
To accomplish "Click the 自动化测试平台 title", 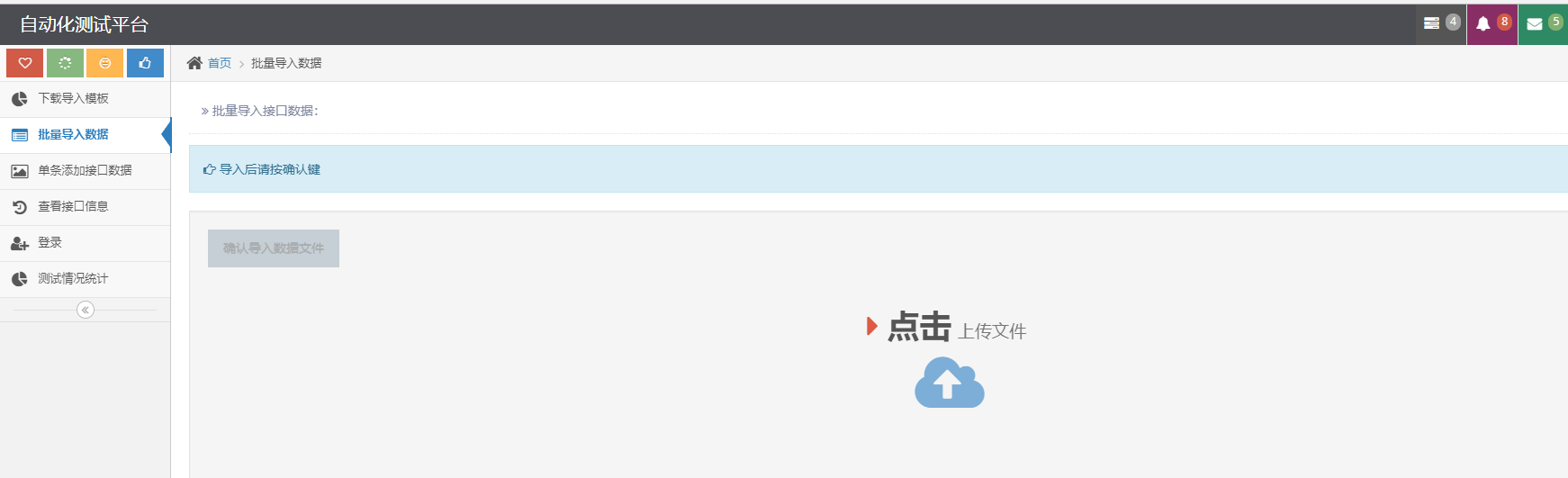I will [85, 24].
